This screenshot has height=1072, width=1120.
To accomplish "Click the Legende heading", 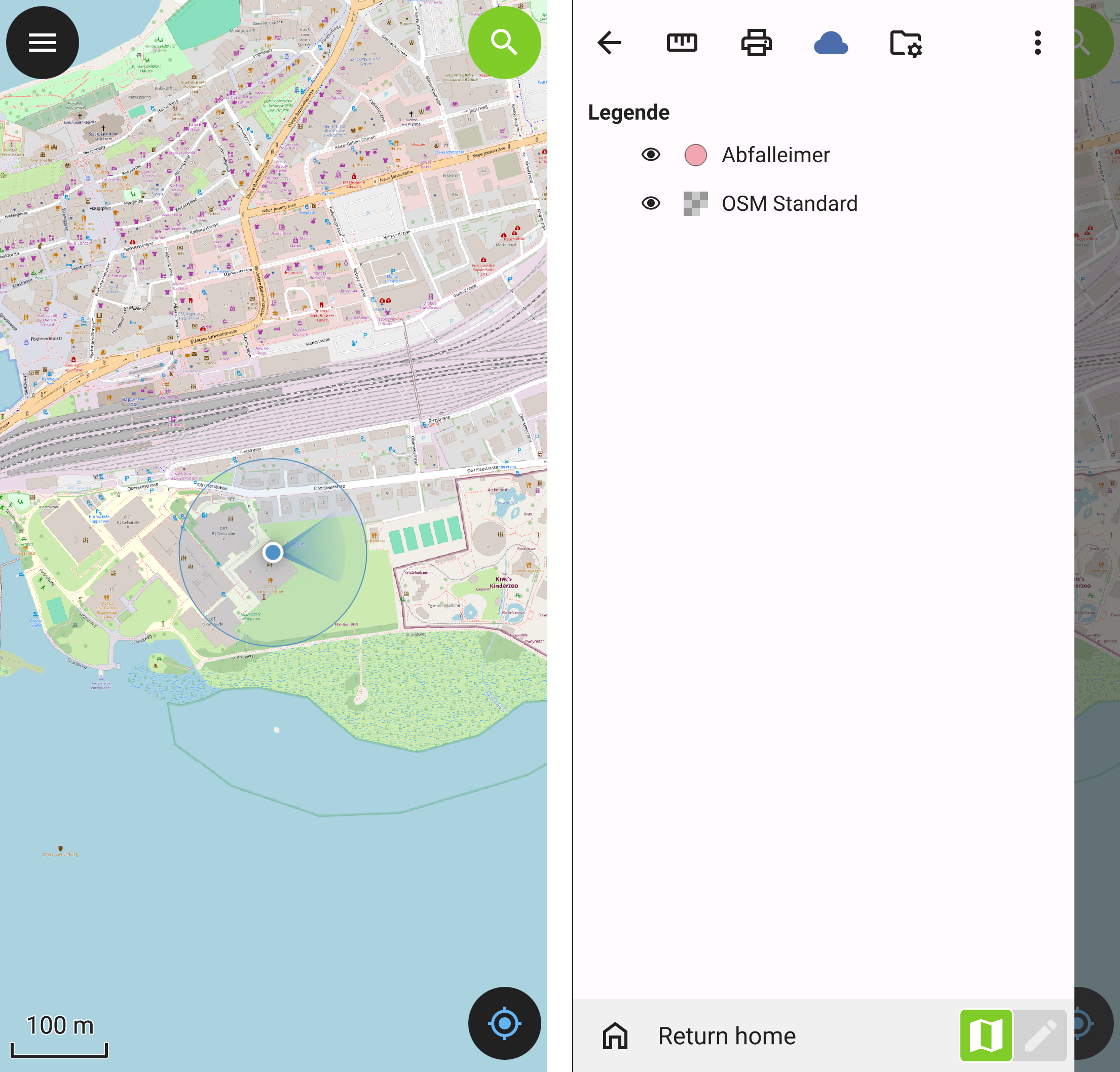I will click(x=628, y=113).
